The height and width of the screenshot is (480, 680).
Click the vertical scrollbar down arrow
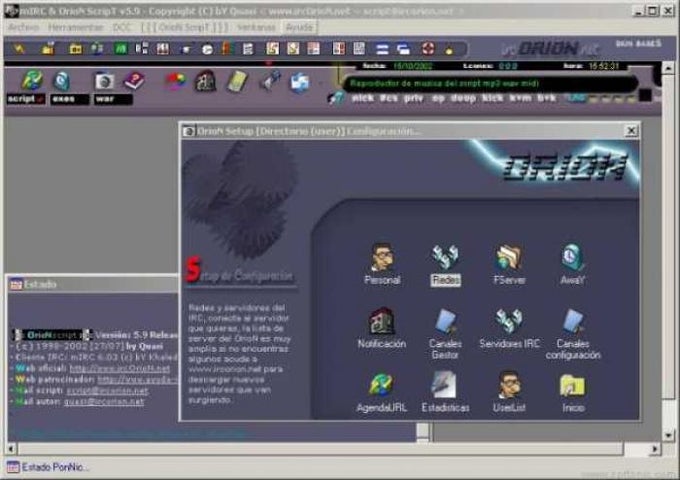click(x=668, y=435)
